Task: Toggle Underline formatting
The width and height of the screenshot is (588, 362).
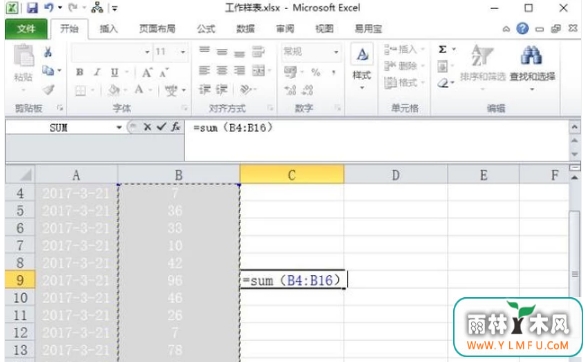Action: click(114, 72)
